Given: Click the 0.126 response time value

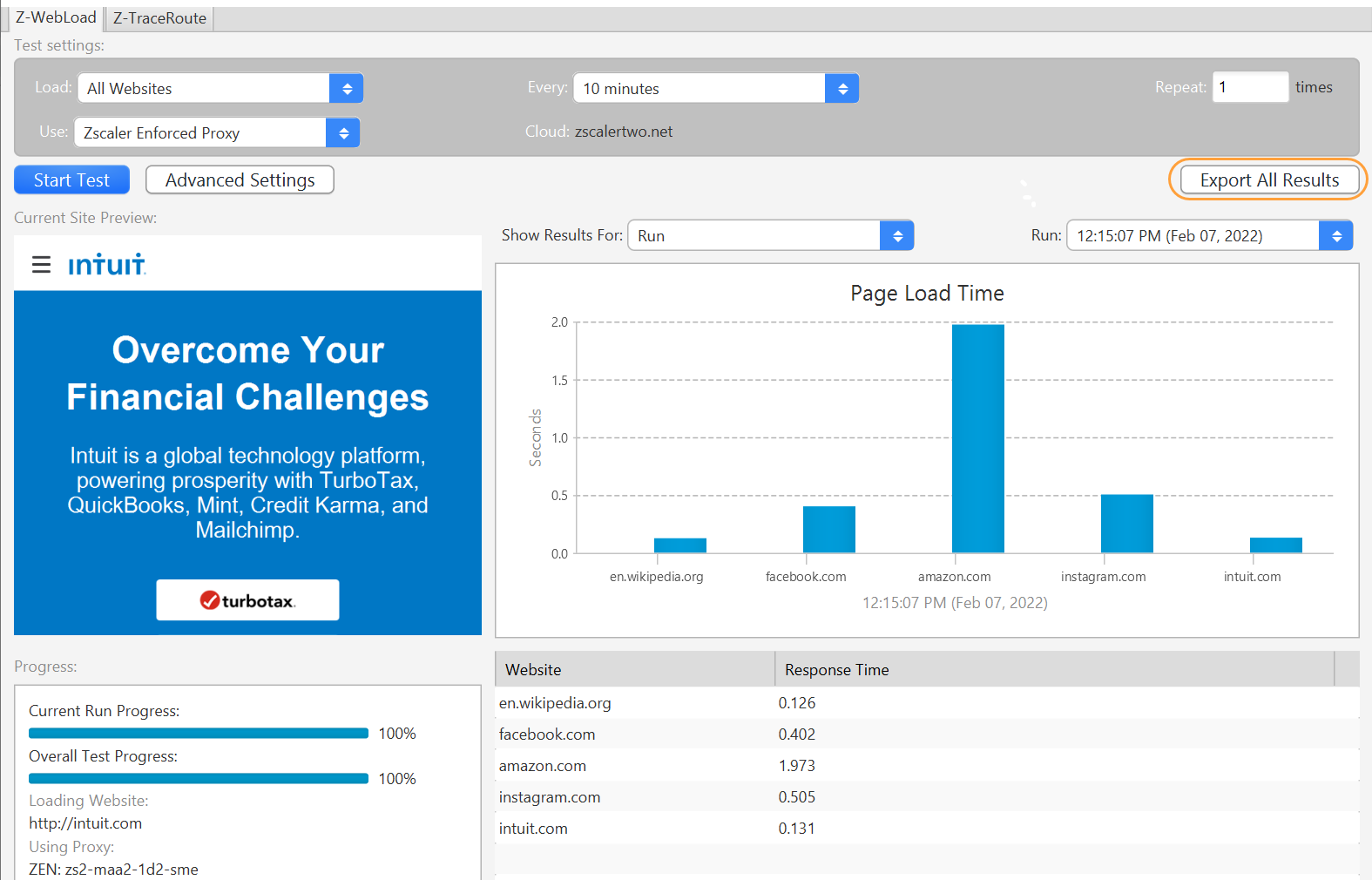Looking at the screenshot, I should pyautogui.click(x=796, y=703).
